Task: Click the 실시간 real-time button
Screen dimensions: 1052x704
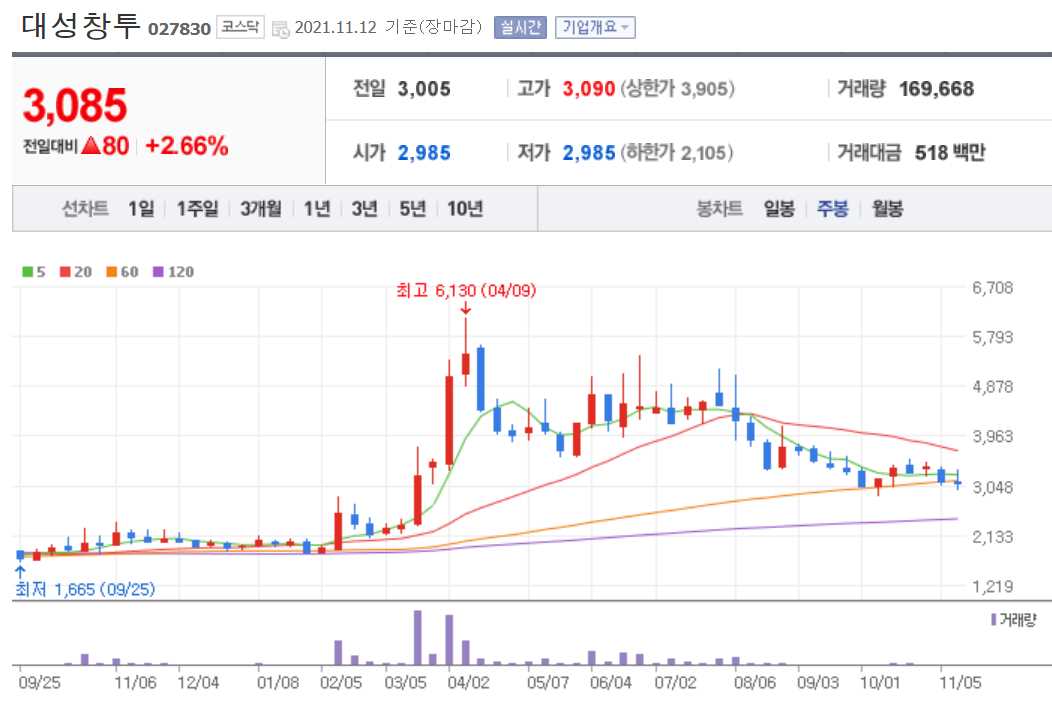Action: pyautogui.click(x=522, y=27)
